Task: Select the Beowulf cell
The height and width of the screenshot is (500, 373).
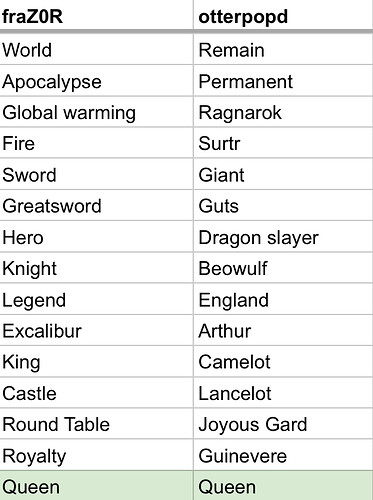Action: 283,268
